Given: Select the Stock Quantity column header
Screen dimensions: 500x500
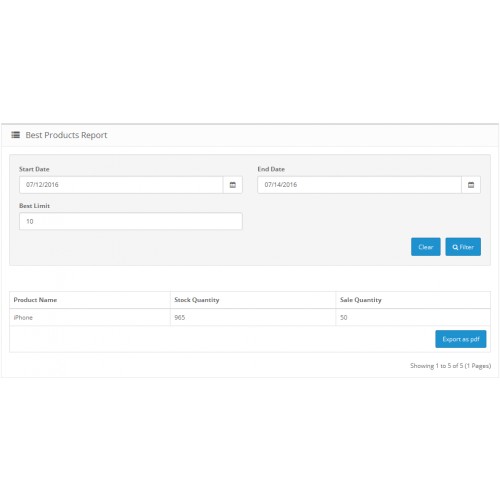Looking at the screenshot, I should (x=197, y=300).
